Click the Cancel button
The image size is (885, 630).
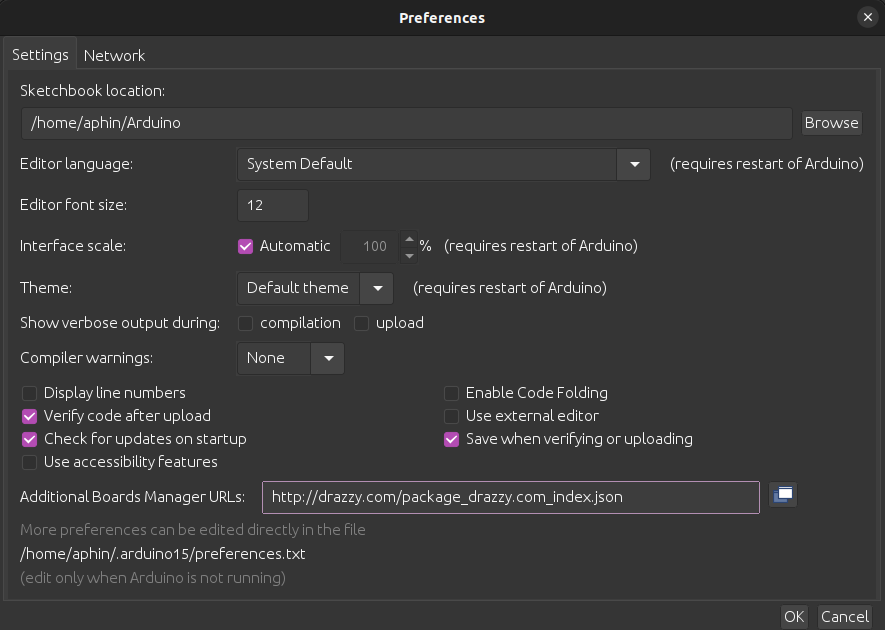845,616
